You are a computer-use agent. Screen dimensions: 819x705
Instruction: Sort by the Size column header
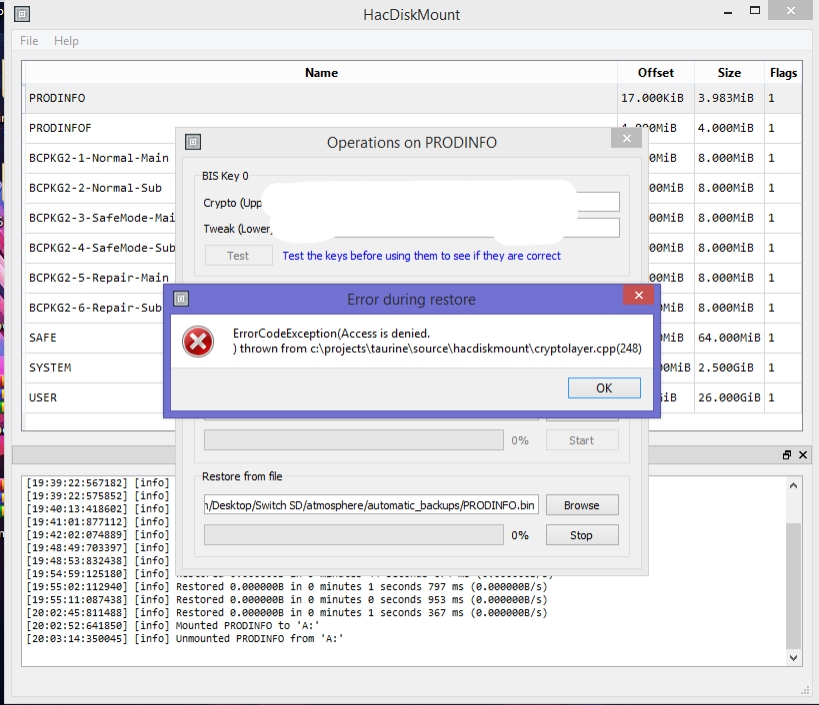point(729,73)
